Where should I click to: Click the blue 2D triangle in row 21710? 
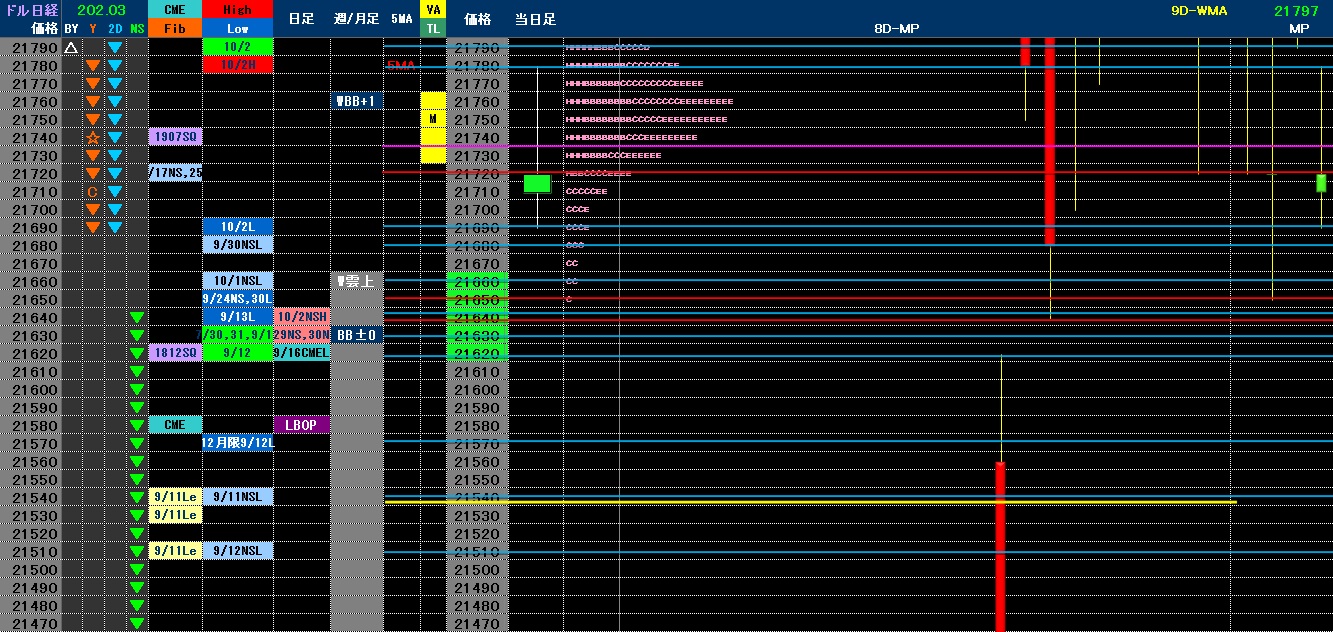coord(115,192)
